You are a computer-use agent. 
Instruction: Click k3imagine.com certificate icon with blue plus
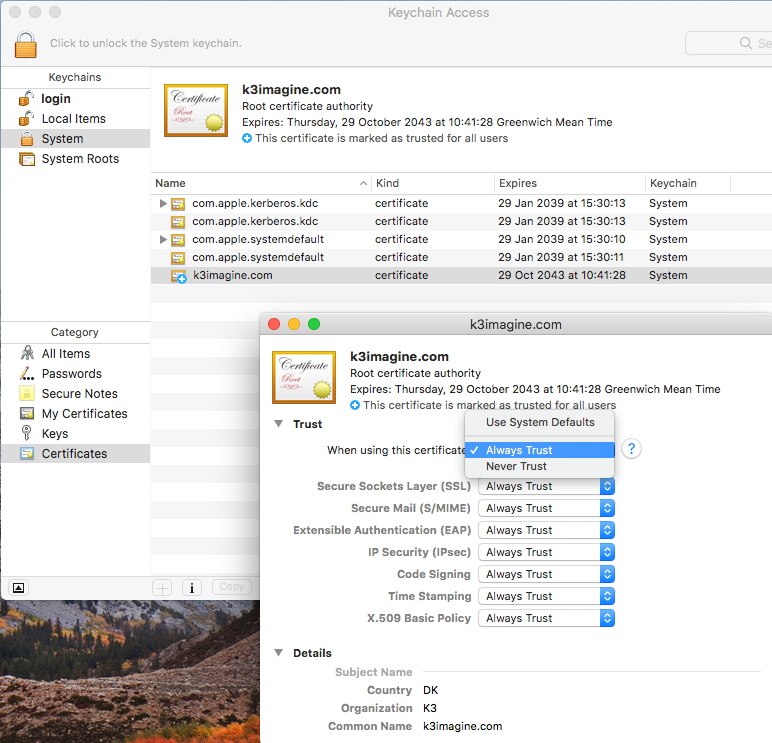(x=178, y=276)
